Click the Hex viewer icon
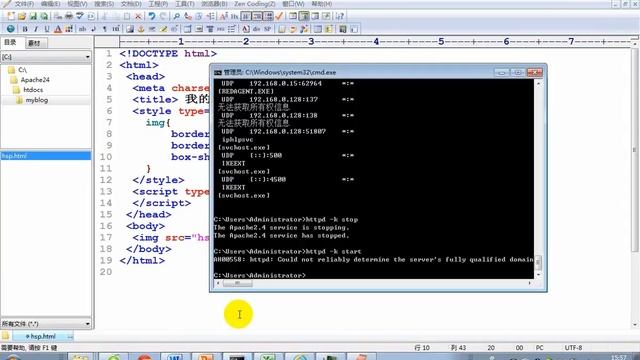Viewport: 640px width, 360px height. (234, 16)
